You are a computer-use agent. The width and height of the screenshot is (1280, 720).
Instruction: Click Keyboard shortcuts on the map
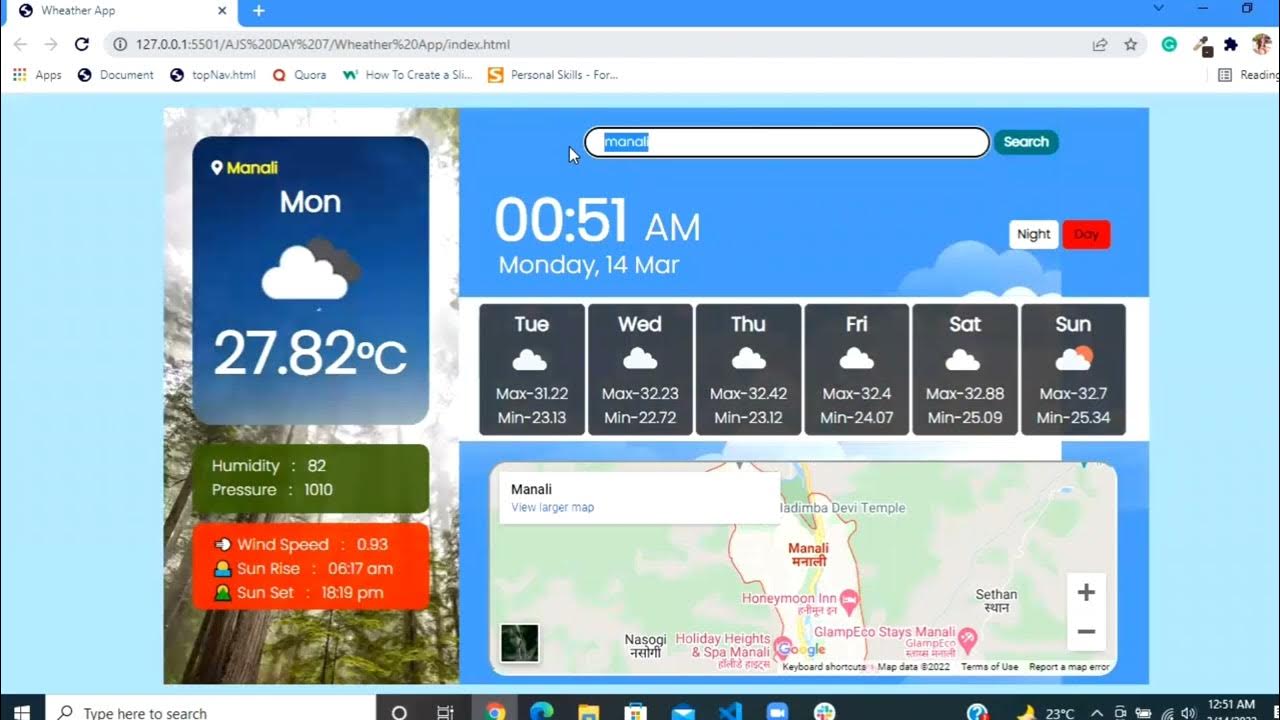pyautogui.click(x=824, y=667)
